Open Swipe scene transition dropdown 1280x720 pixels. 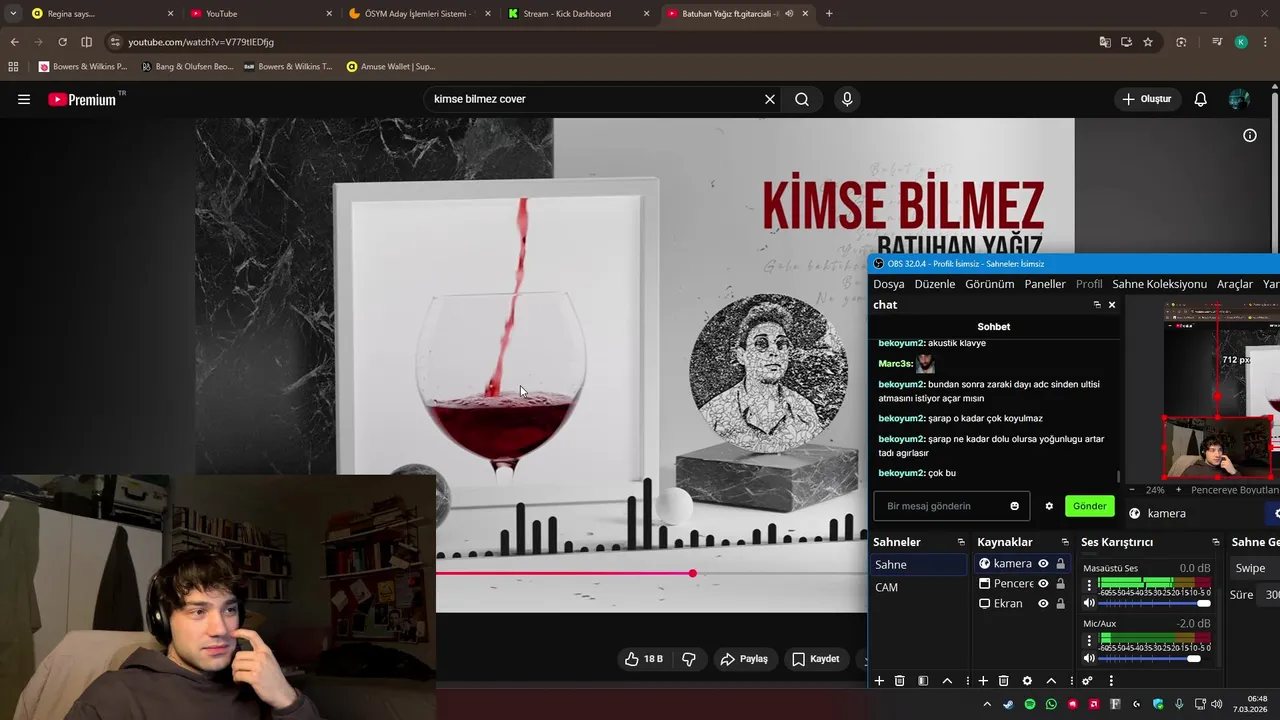(1256, 568)
